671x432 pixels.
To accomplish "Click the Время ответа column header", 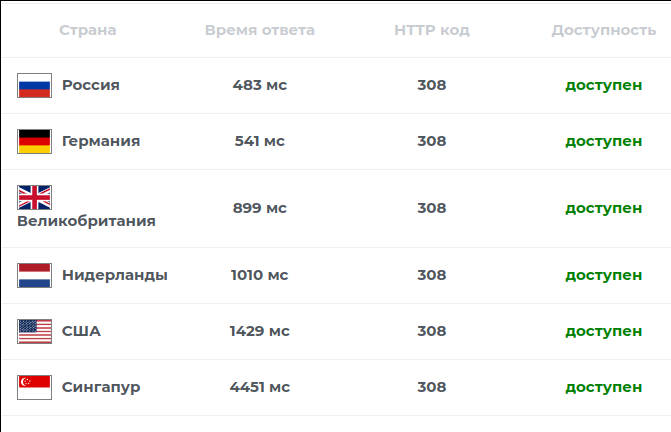I will (x=260, y=30).
